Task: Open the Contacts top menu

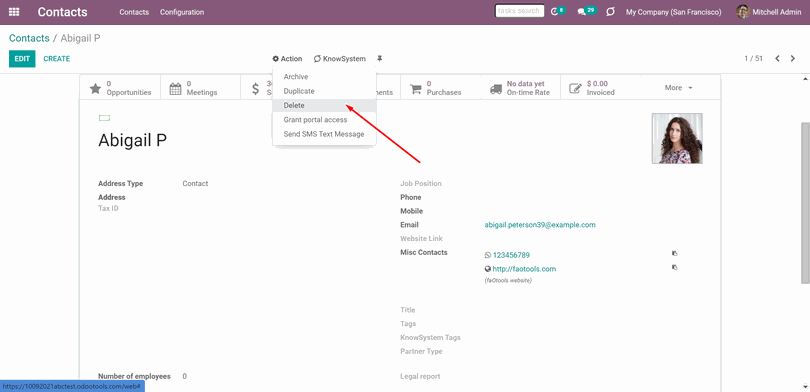Action: click(x=134, y=12)
